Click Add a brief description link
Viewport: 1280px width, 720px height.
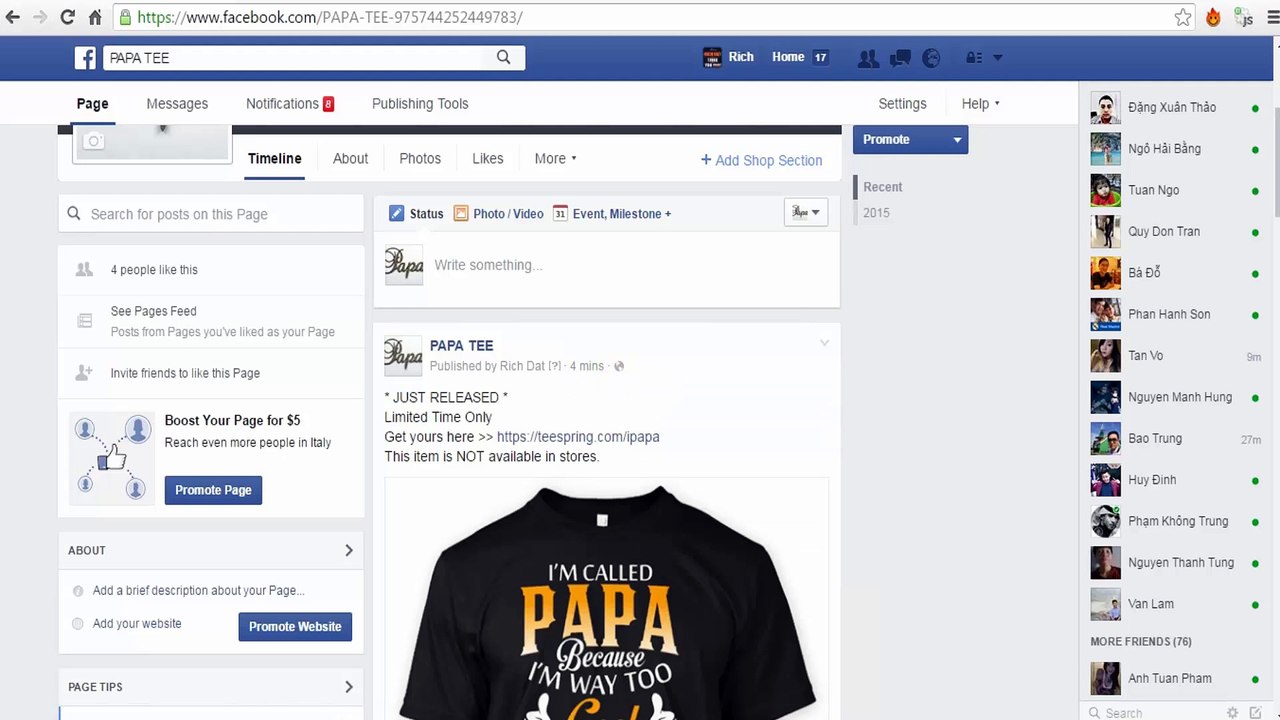(198, 590)
